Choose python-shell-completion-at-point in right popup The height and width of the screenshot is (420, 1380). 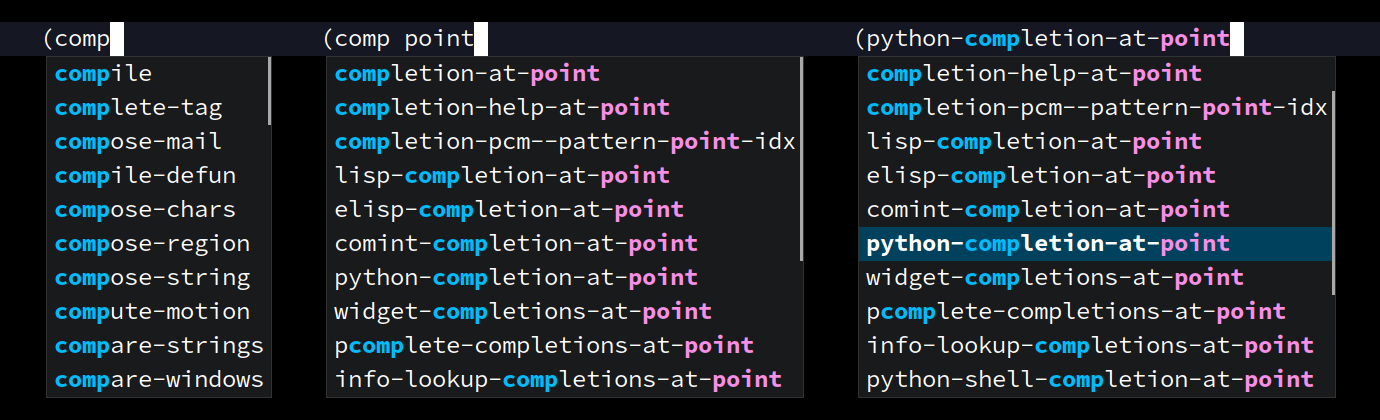(x=1095, y=380)
